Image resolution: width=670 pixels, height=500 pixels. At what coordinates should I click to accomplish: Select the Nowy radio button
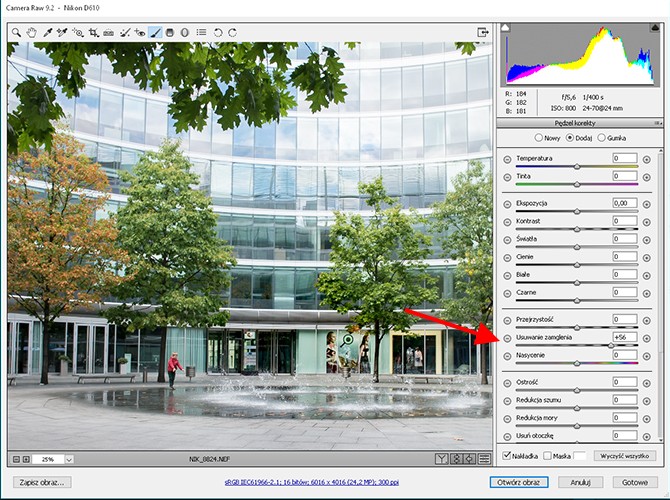[x=540, y=137]
